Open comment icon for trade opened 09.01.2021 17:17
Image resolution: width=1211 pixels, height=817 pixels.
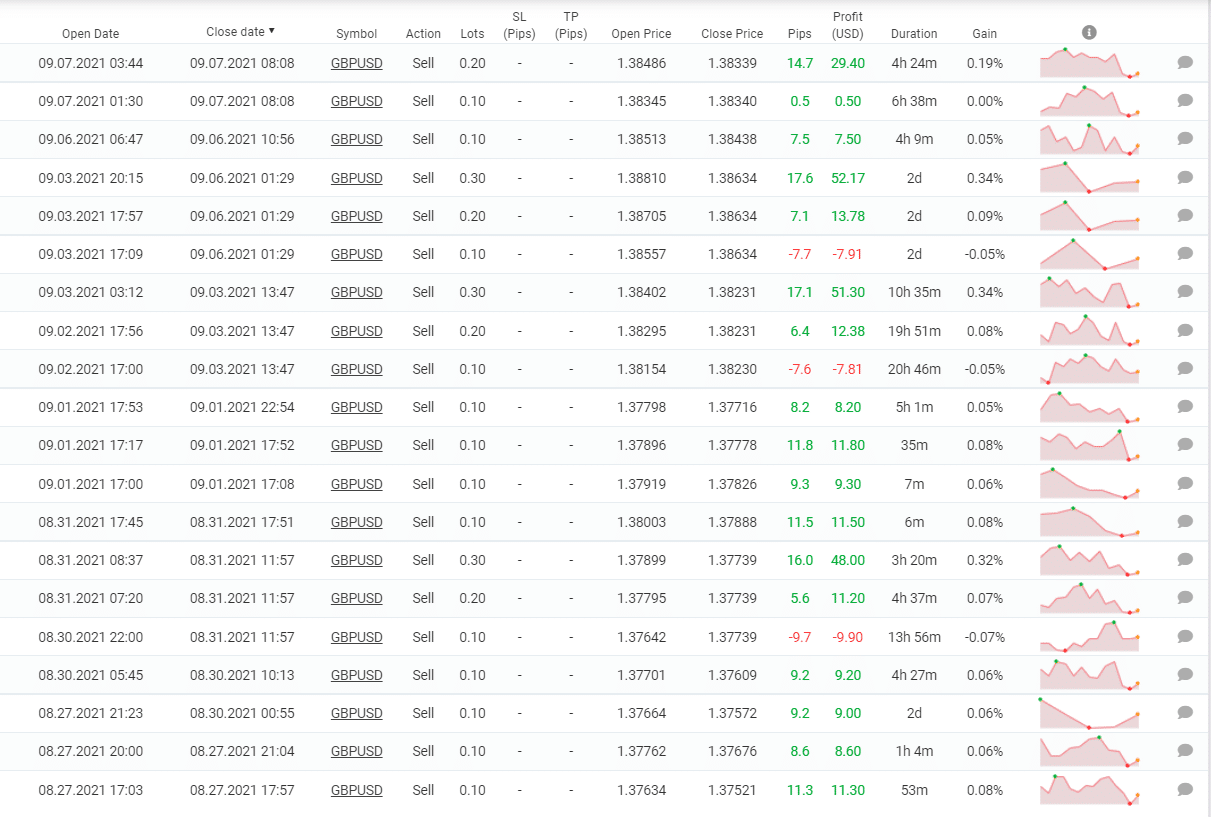point(1185,445)
